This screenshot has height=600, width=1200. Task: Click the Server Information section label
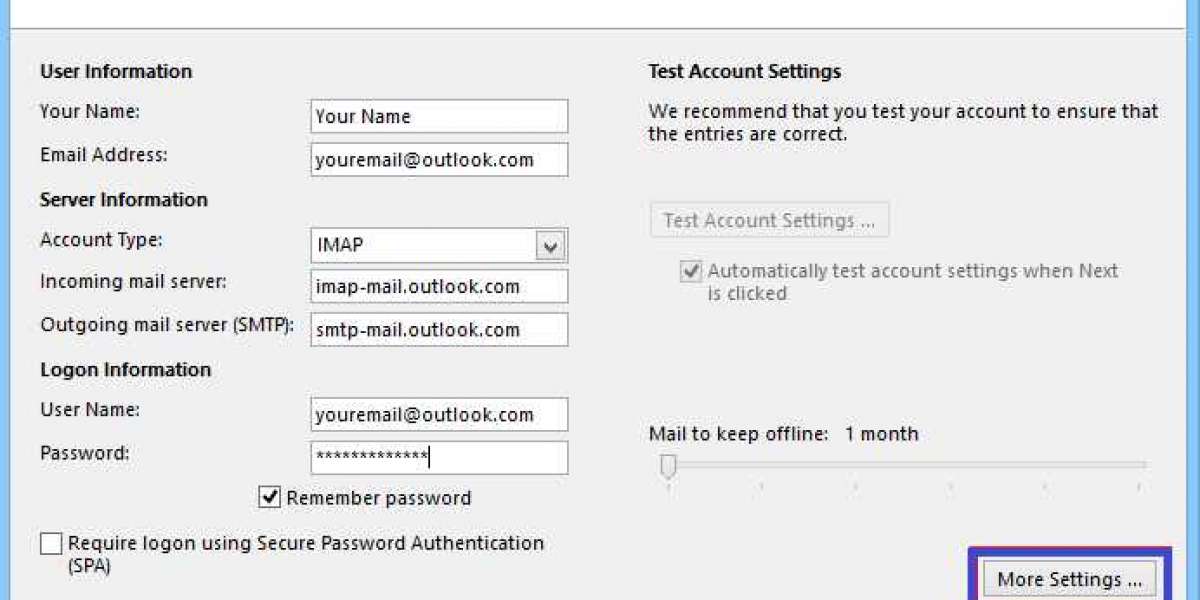pyautogui.click(x=124, y=200)
